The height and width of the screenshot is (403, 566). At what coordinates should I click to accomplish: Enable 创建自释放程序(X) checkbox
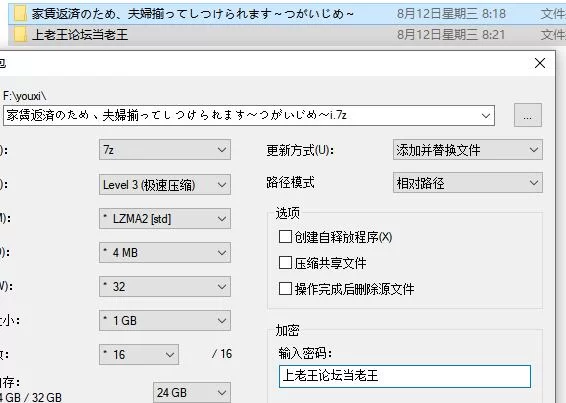tap(285, 237)
